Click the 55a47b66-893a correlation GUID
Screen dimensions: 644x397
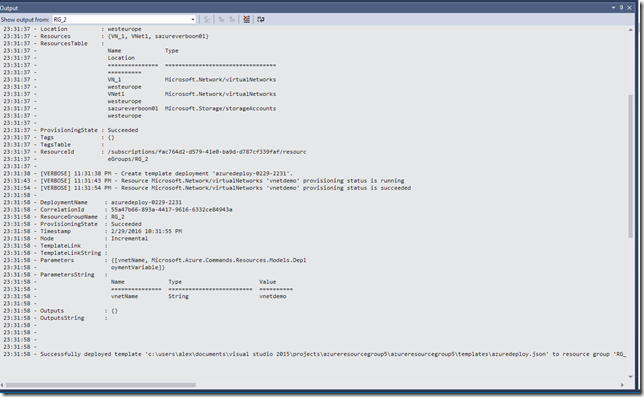(172, 210)
